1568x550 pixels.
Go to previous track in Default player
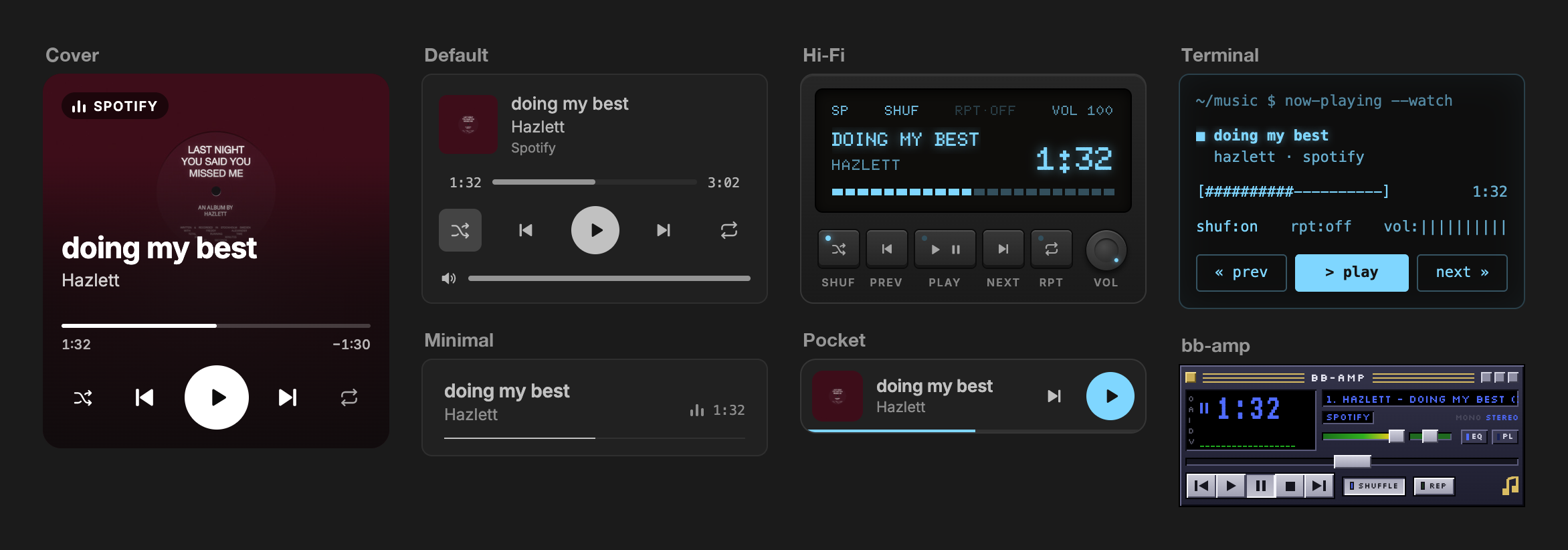coord(526,230)
